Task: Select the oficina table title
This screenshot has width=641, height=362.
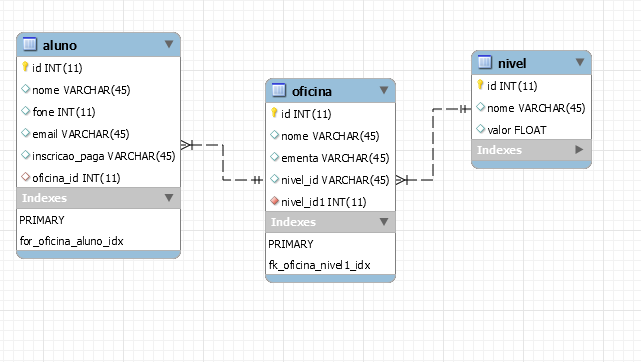Action: click(312, 92)
